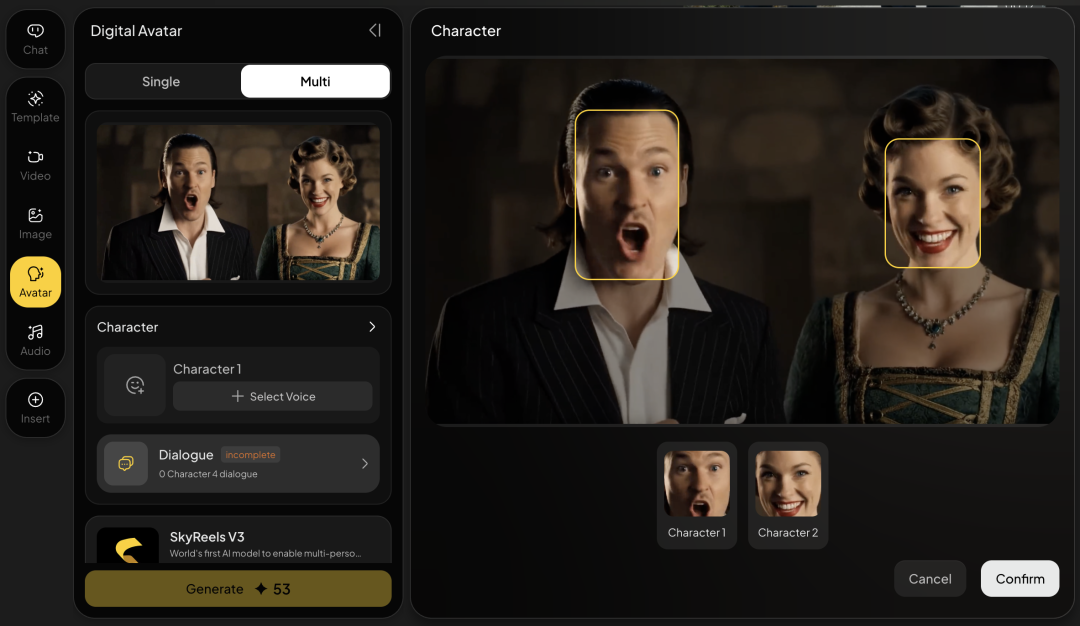This screenshot has width=1080, height=626.
Task: Expand the Character section chevron
Action: (x=372, y=327)
